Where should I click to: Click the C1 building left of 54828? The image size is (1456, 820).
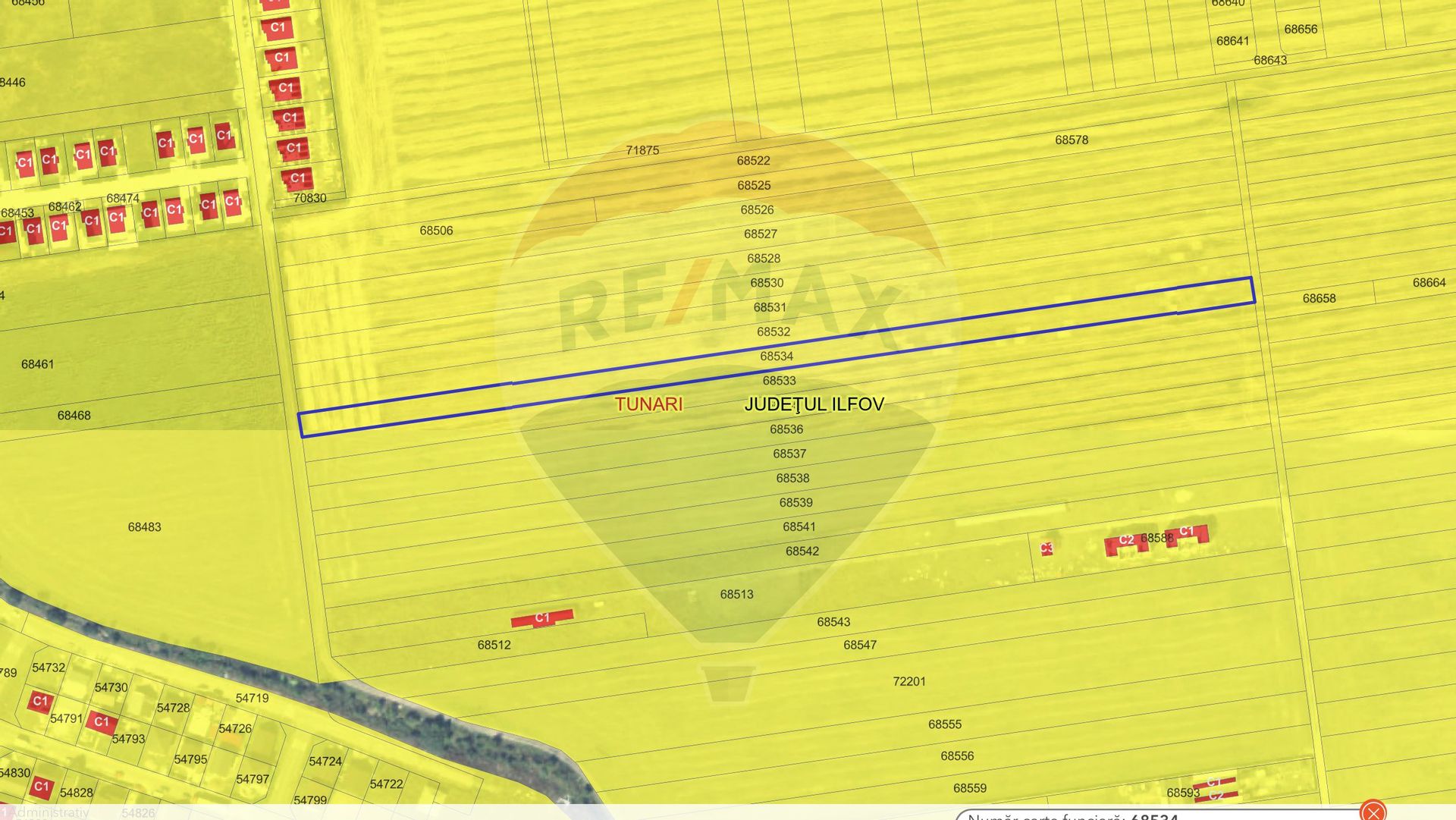coord(42,787)
